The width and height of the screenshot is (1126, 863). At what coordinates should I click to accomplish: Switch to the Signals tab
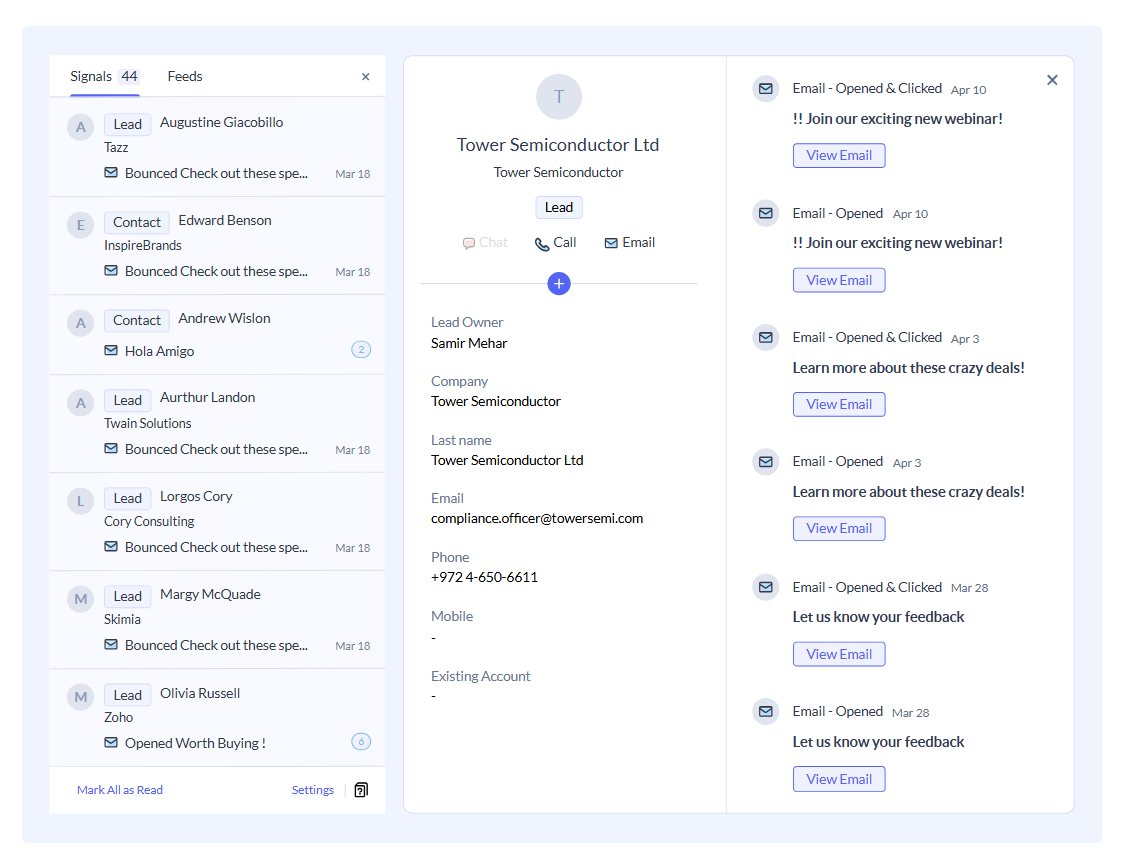[x=104, y=76]
